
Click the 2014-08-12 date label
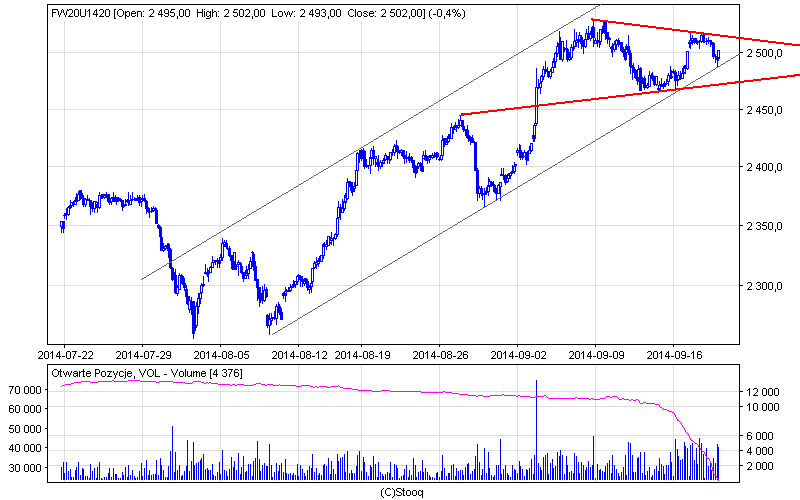(299, 355)
